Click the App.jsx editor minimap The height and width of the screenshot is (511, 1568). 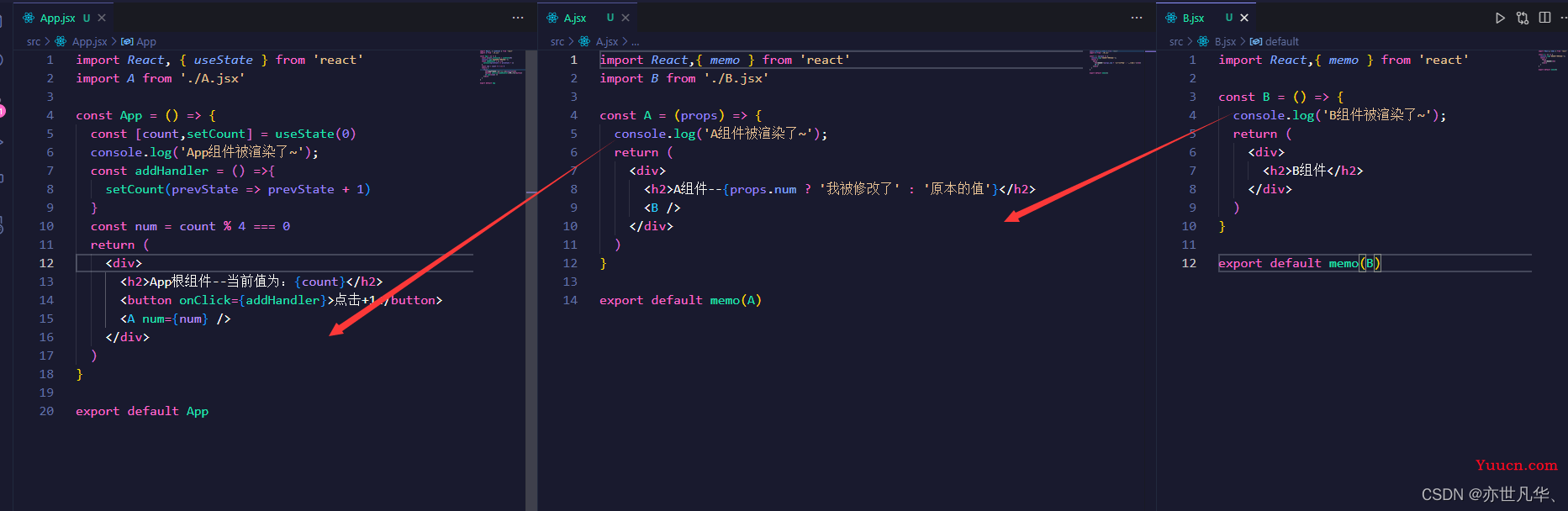click(x=502, y=67)
